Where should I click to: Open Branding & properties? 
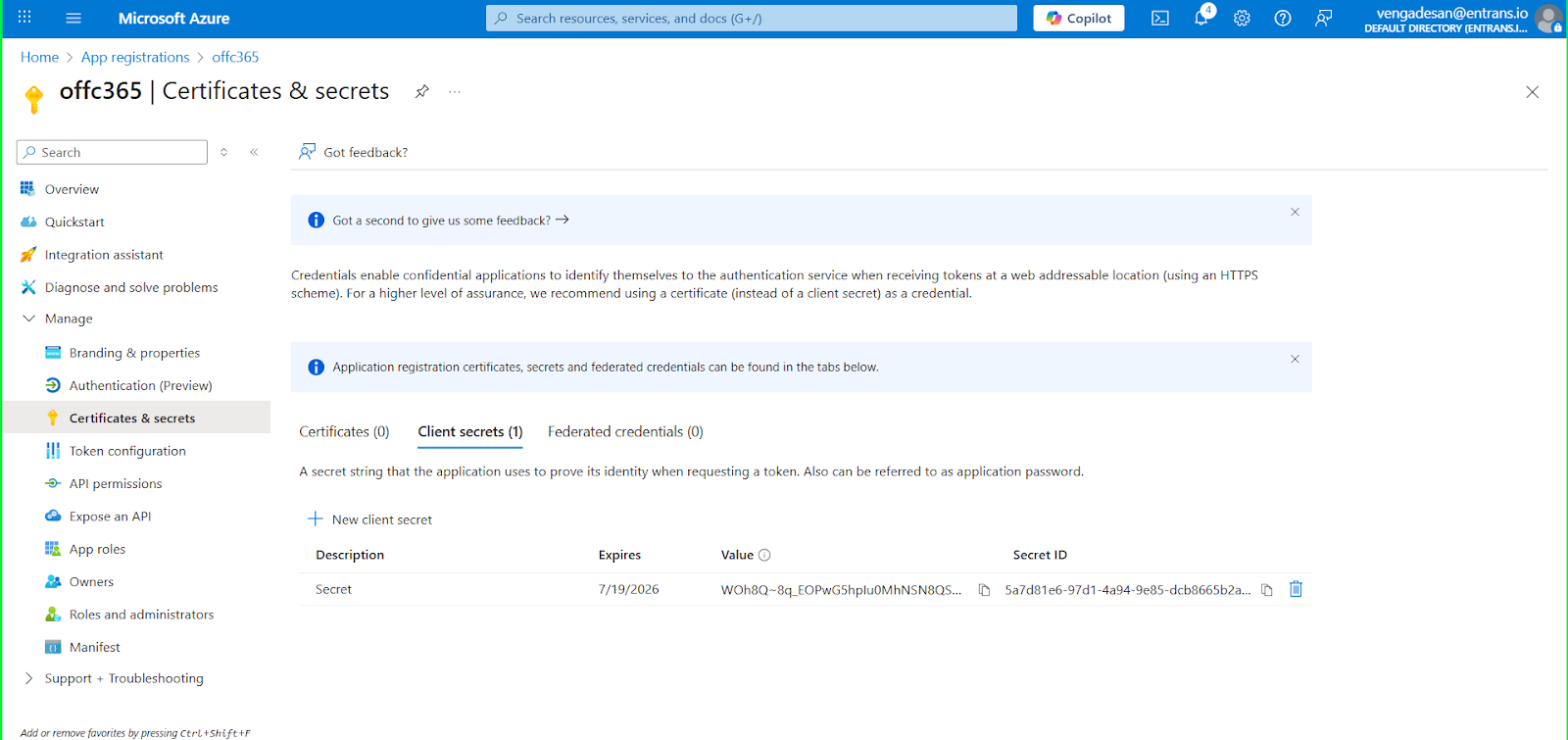[x=134, y=353]
